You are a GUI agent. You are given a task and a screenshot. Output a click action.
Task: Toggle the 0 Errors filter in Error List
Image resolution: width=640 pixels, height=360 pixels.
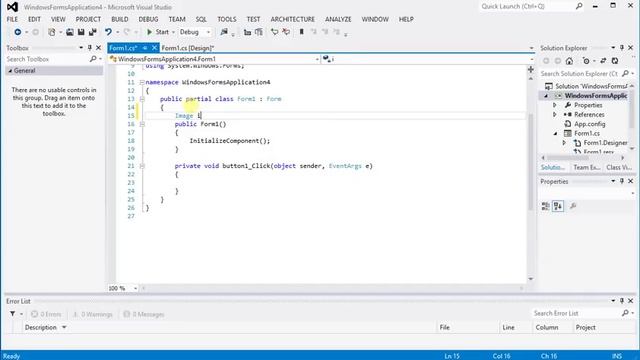[46, 314]
